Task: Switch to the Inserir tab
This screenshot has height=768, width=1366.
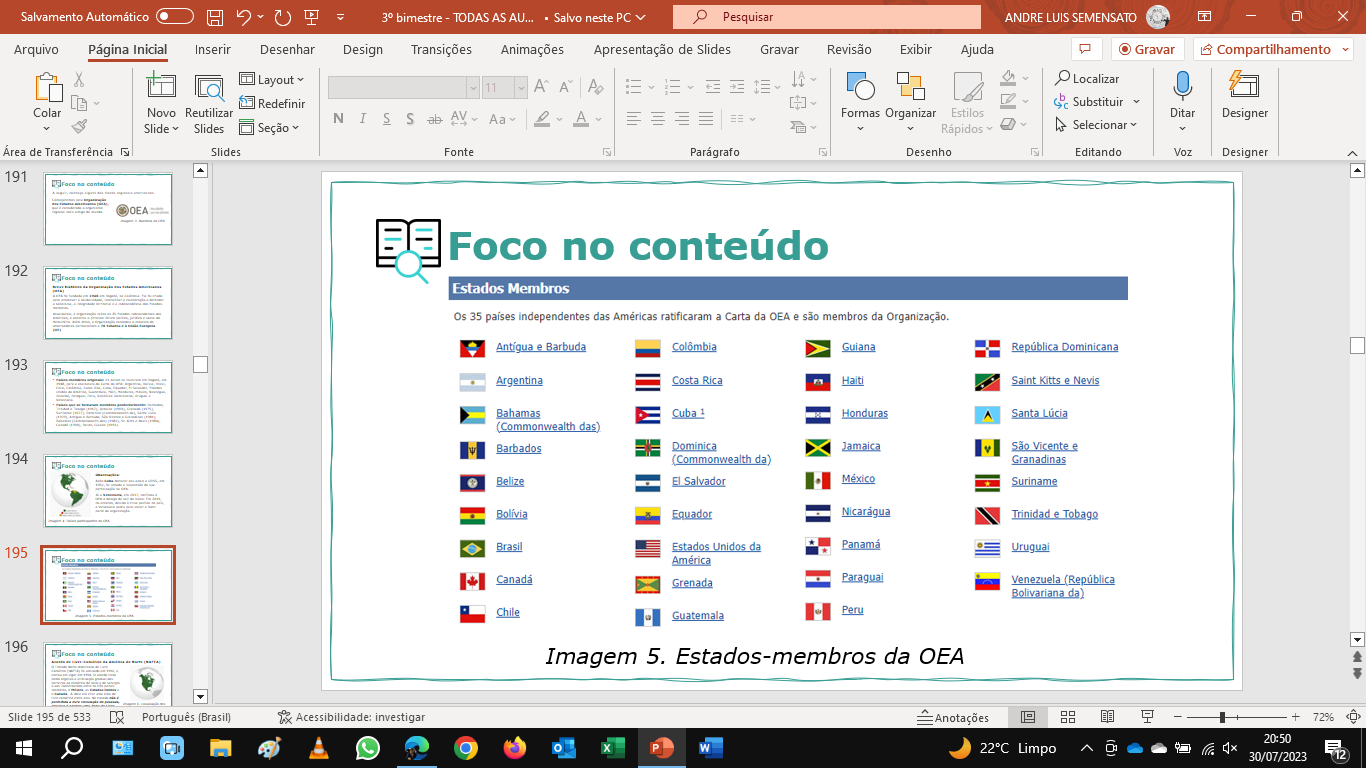Action: (212, 49)
